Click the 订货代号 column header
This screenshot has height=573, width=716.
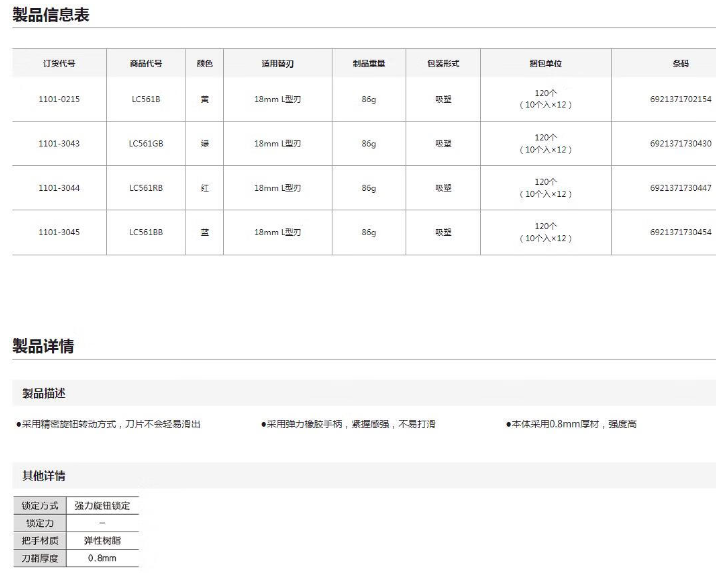point(59,63)
